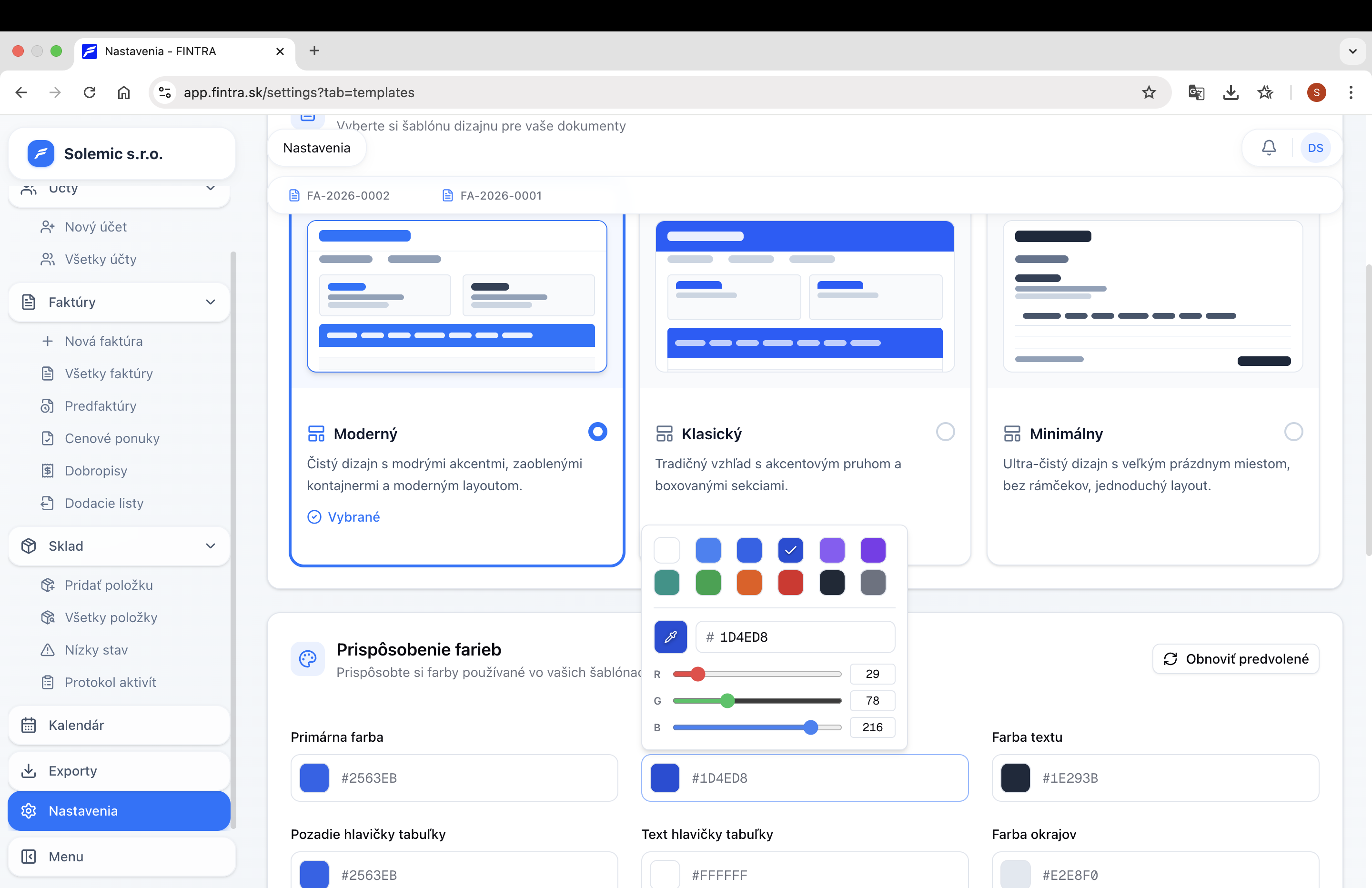Expand the Účty section chevron
The width and height of the screenshot is (1372, 888).
tap(211, 188)
